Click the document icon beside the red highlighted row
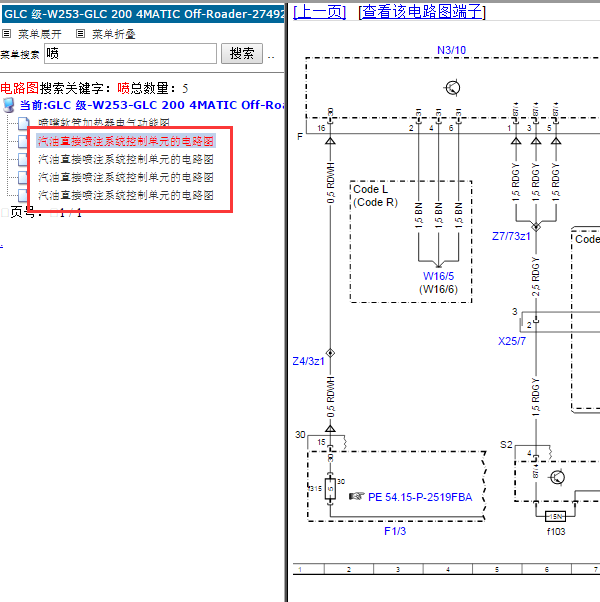Viewport: 600px width, 602px height. click(23, 141)
